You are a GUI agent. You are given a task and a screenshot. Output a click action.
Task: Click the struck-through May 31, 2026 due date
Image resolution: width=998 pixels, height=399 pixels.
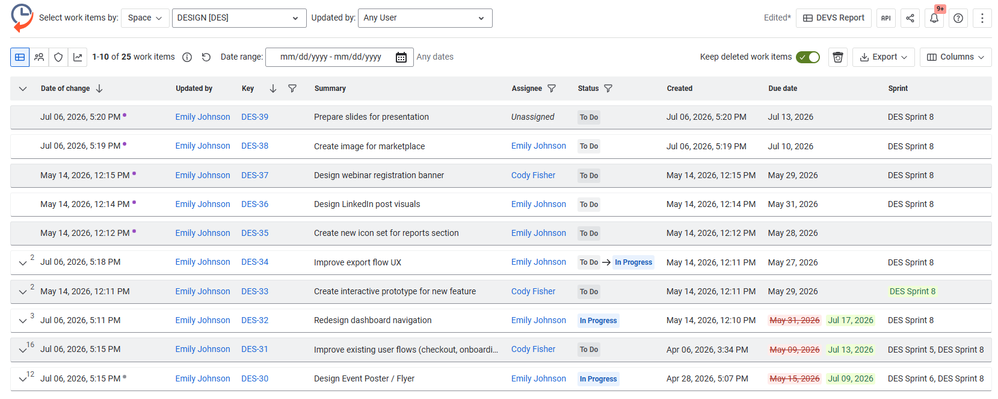pos(794,320)
